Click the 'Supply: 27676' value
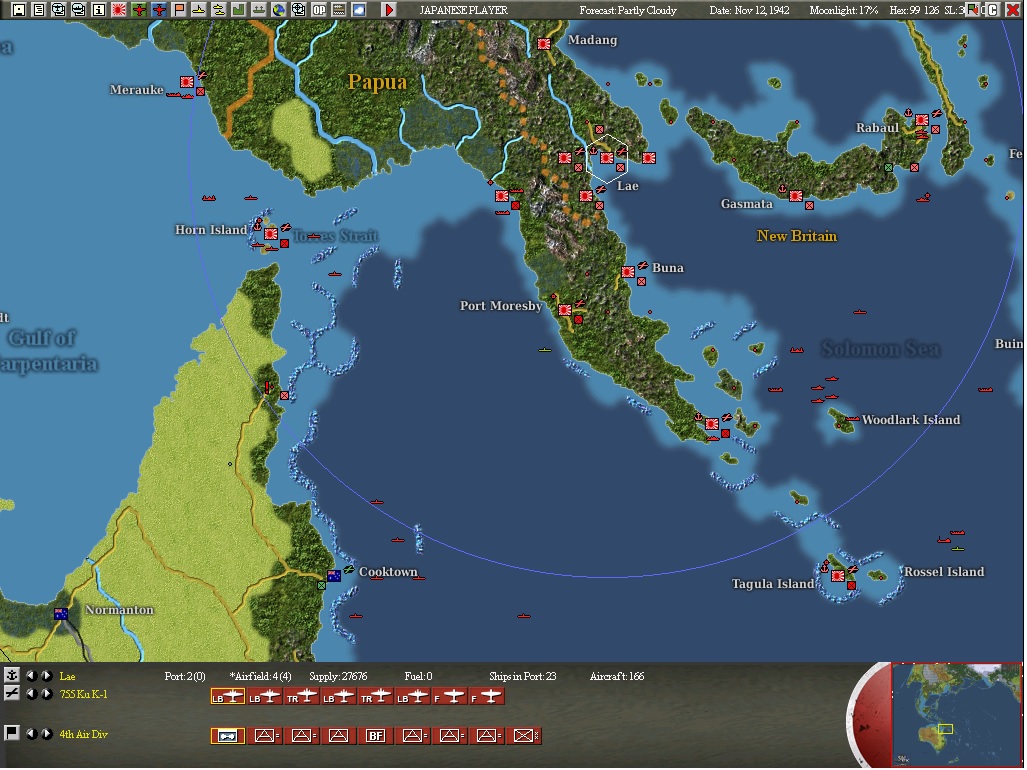 (338, 676)
